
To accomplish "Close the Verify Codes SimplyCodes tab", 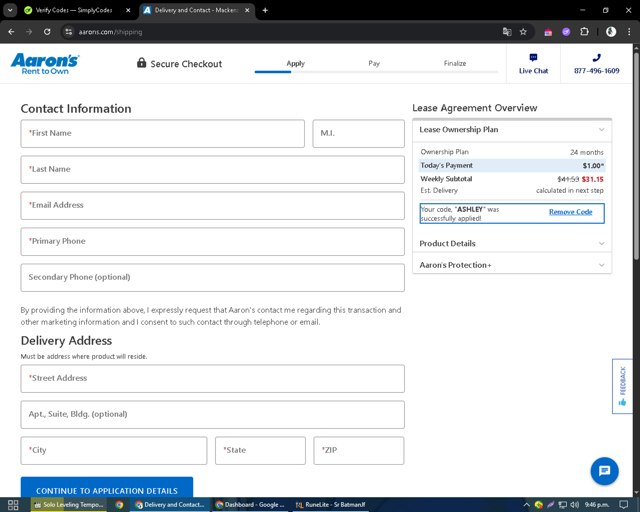I will [x=128, y=10].
